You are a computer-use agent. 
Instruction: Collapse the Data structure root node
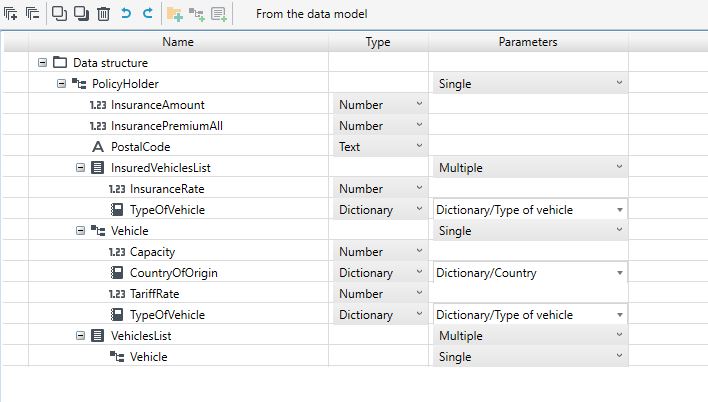pos(42,62)
